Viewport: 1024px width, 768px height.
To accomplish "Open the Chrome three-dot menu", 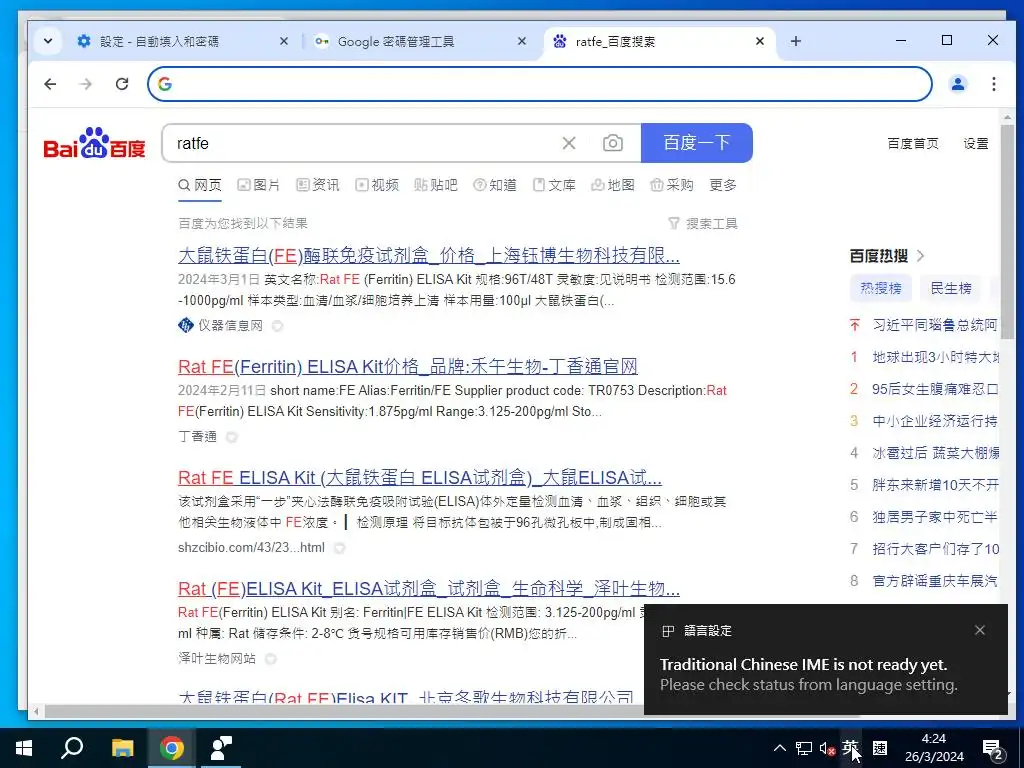I will [x=993, y=84].
